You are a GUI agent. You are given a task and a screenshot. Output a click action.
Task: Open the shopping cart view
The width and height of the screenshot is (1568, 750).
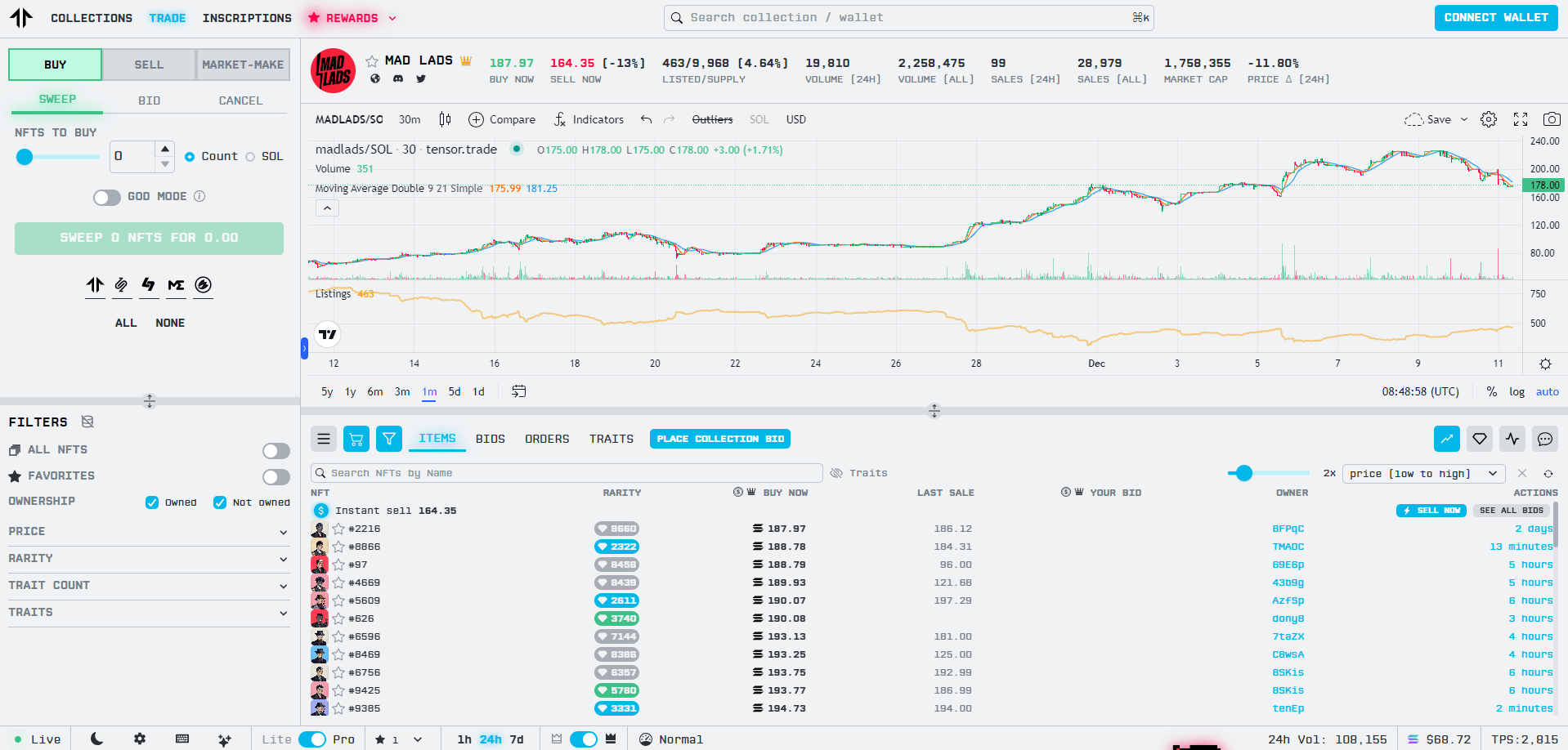pos(356,439)
